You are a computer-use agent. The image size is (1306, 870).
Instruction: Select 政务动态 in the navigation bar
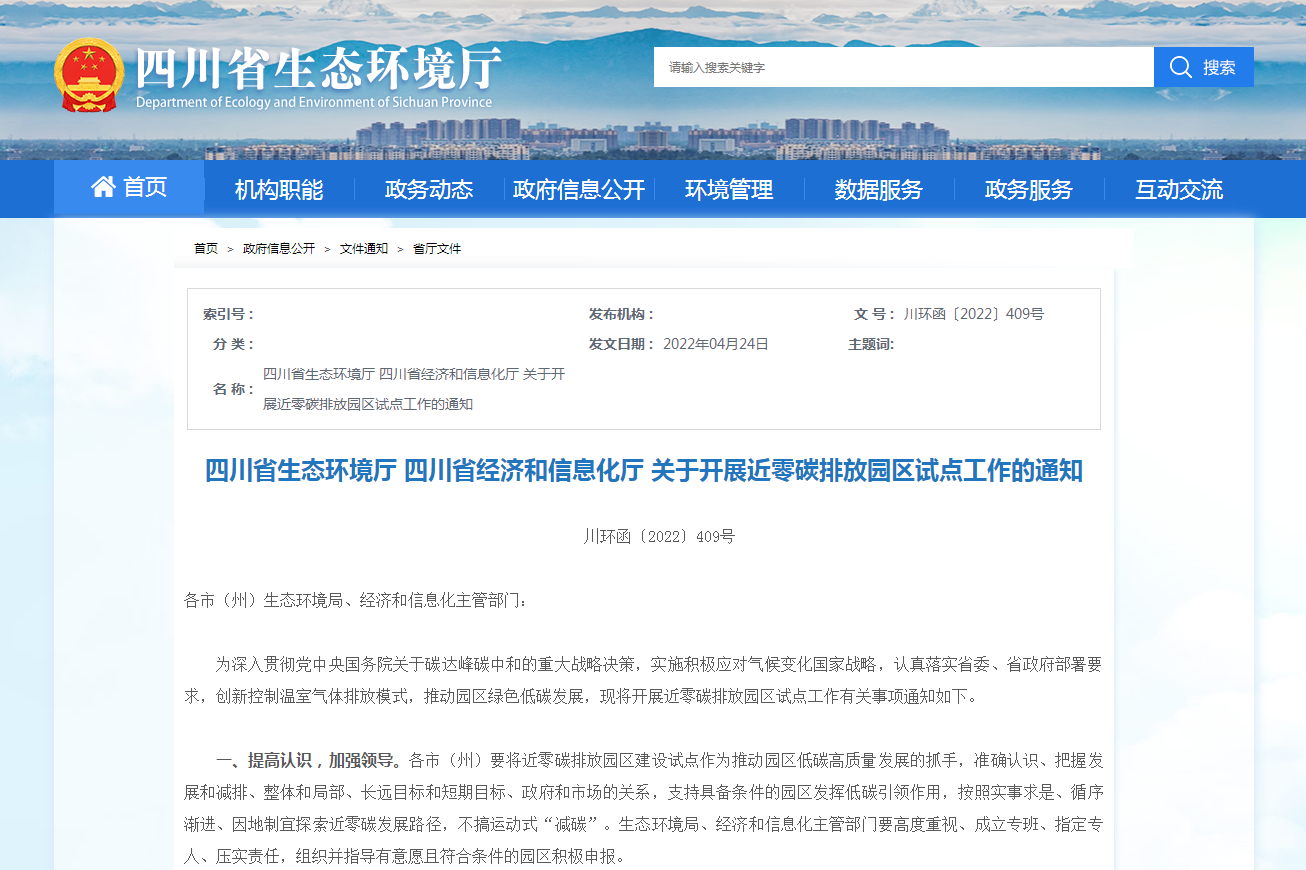(429, 190)
